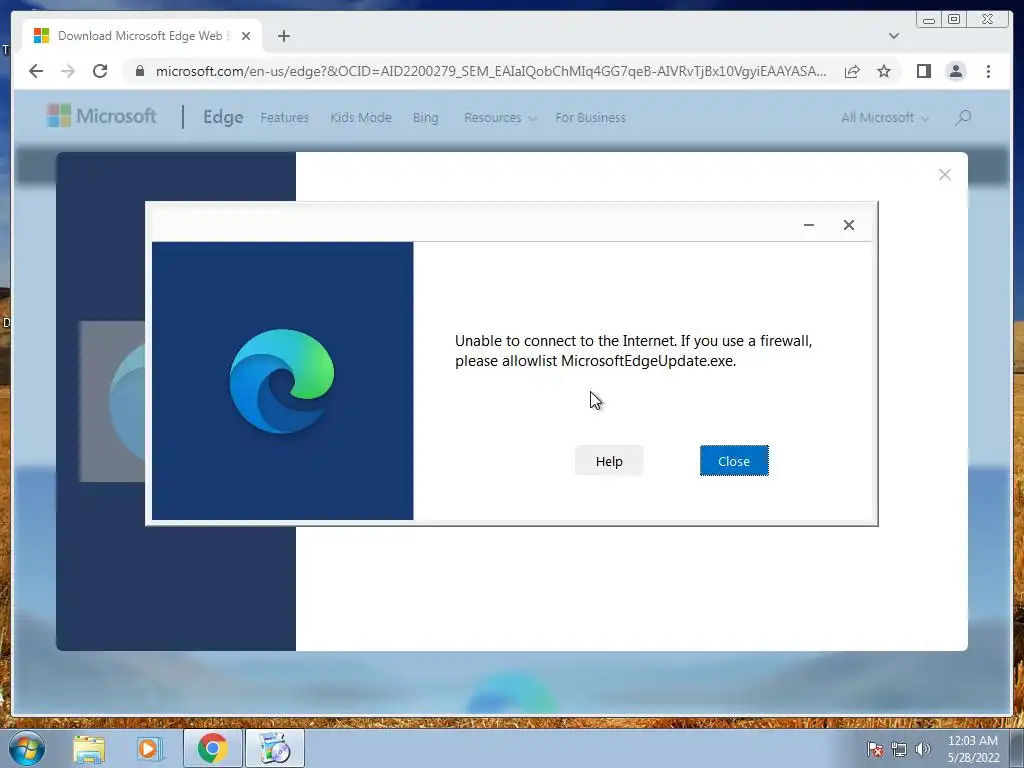Image resolution: width=1024 pixels, height=768 pixels.
Task: Open Features in site navigation
Action: 284,118
